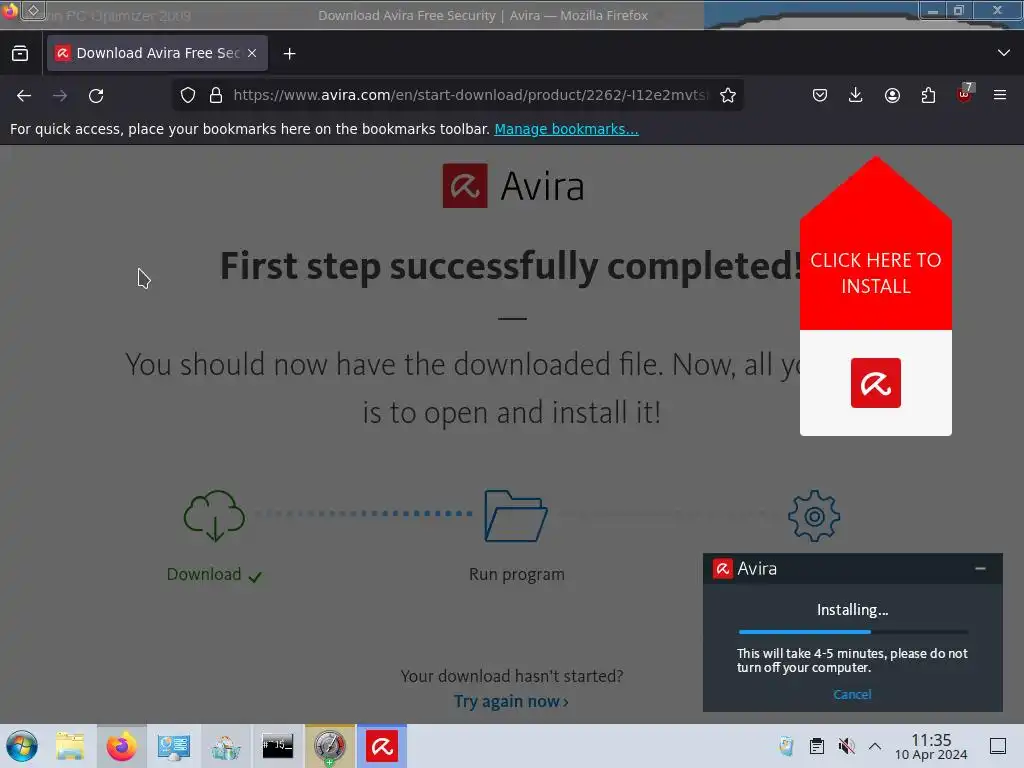Open the terminal taskbar icon
1024x768 pixels.
pos(278,746)
